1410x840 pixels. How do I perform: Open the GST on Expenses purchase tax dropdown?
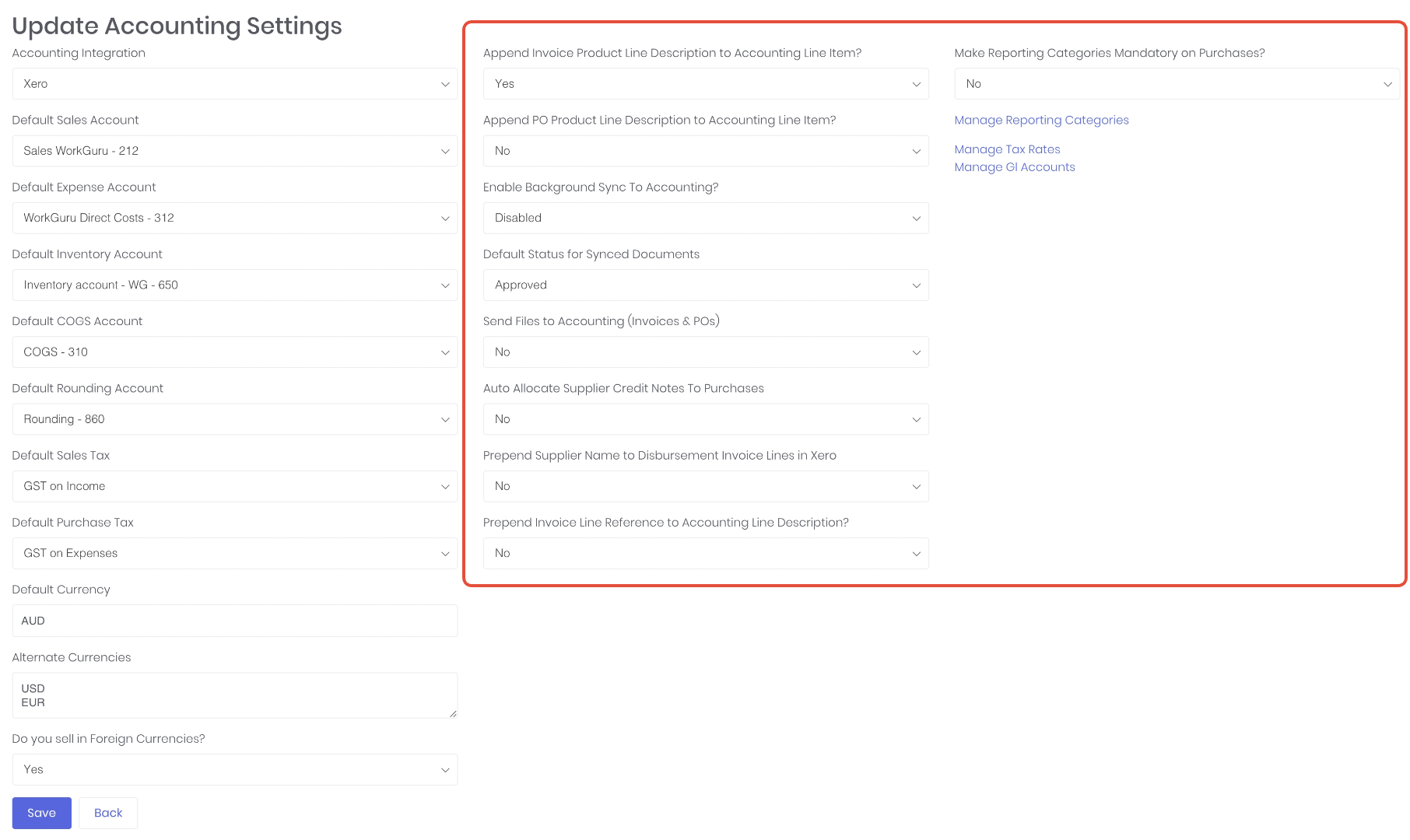pyautogui.click(x=235, y=553)
